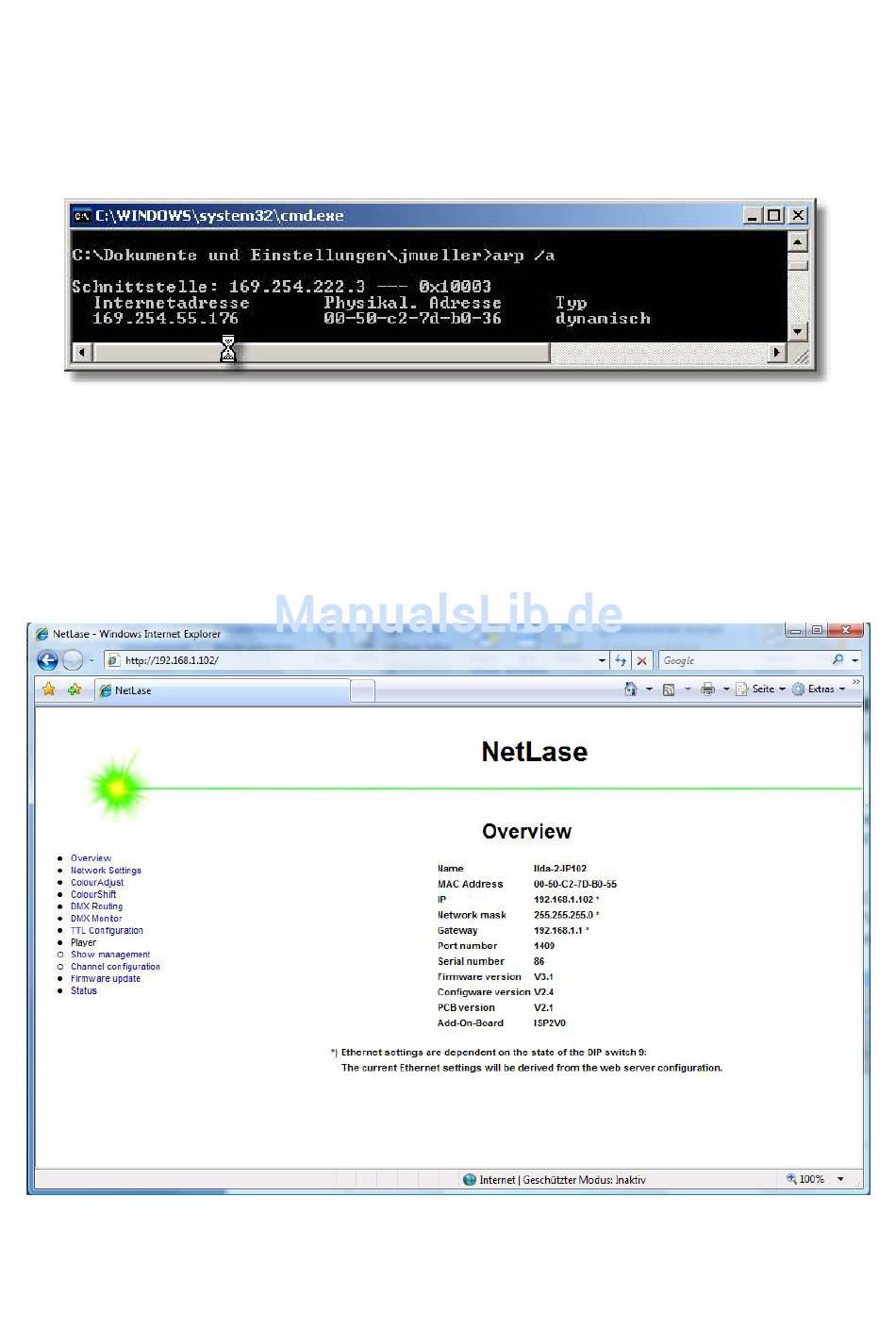Click the cmd window resize grip corner

coord(800,355)
